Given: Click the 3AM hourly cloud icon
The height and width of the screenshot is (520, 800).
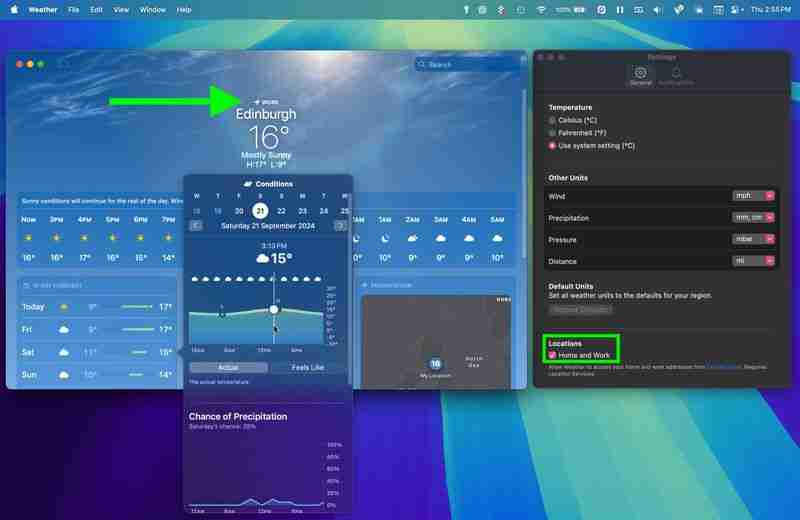Looking at the screenshot, I should tap(441, 238).
